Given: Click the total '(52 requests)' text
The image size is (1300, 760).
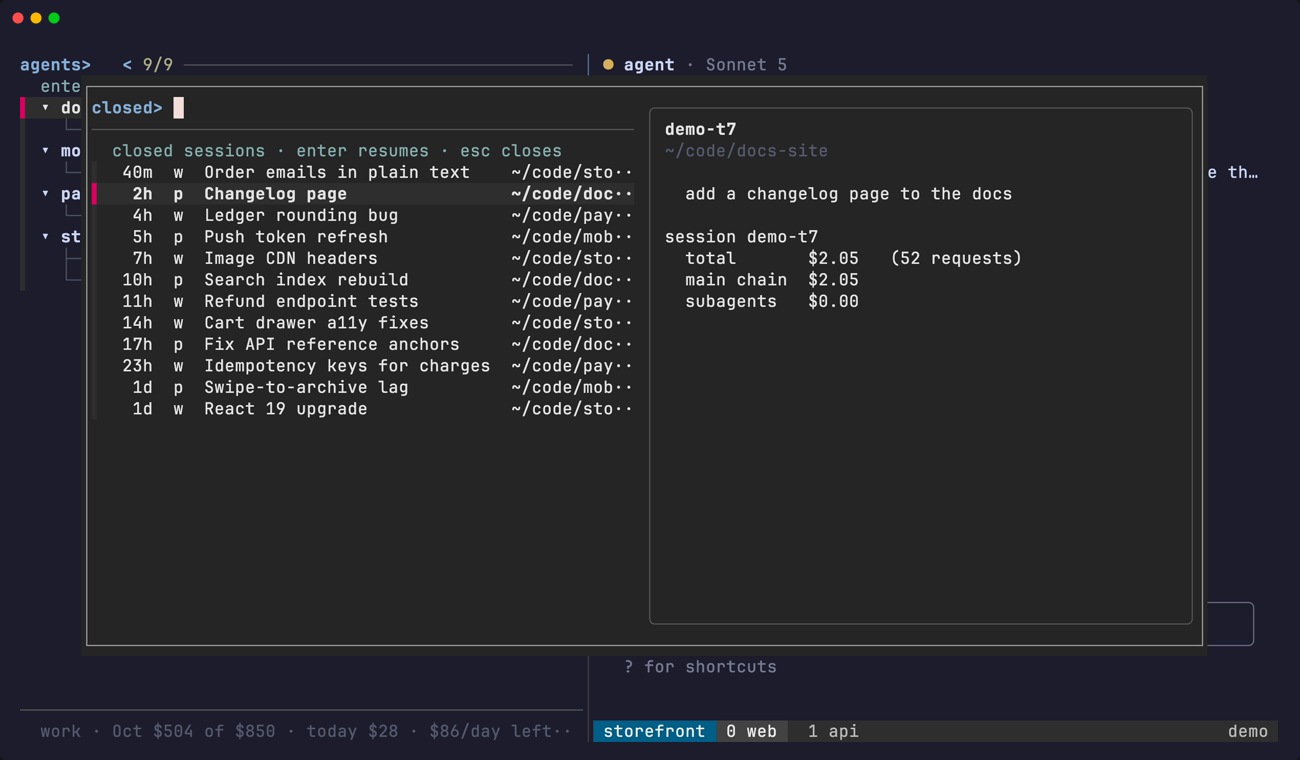Looking at the screenshot, I should click(x=956, y=258).
